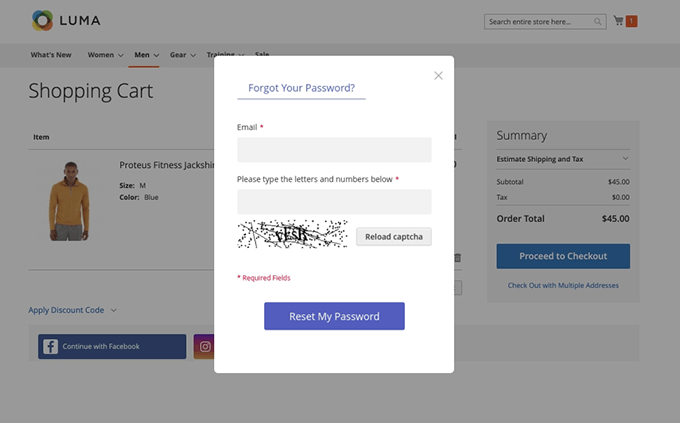The height and width of the screenshot is (423, 680).
Task: Close the Forgot Your Password popup
Action: 438,75
